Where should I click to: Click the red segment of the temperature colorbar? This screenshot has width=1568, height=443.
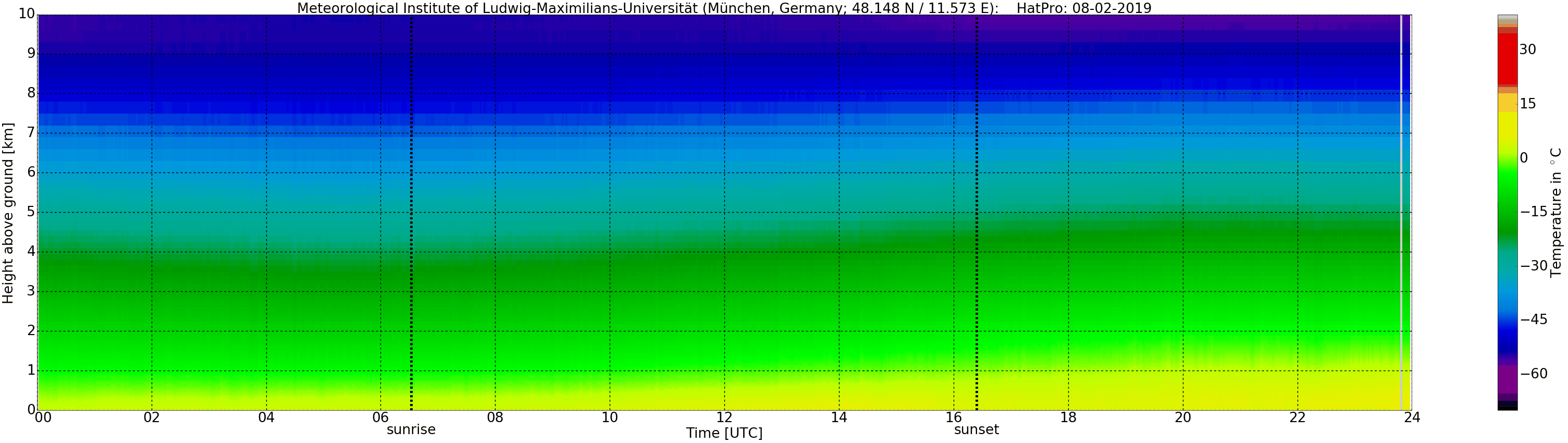[1507, 59]
